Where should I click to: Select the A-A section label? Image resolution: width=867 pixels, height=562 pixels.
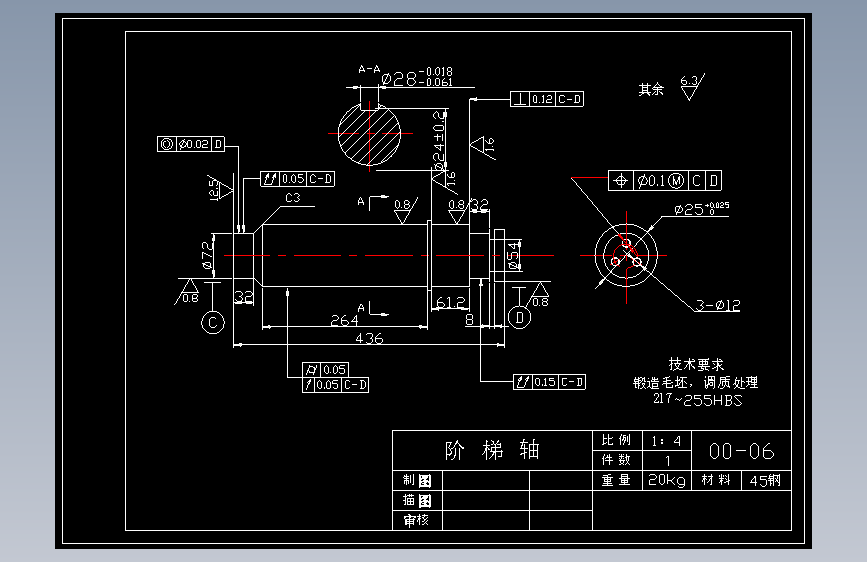coord(369,69)
